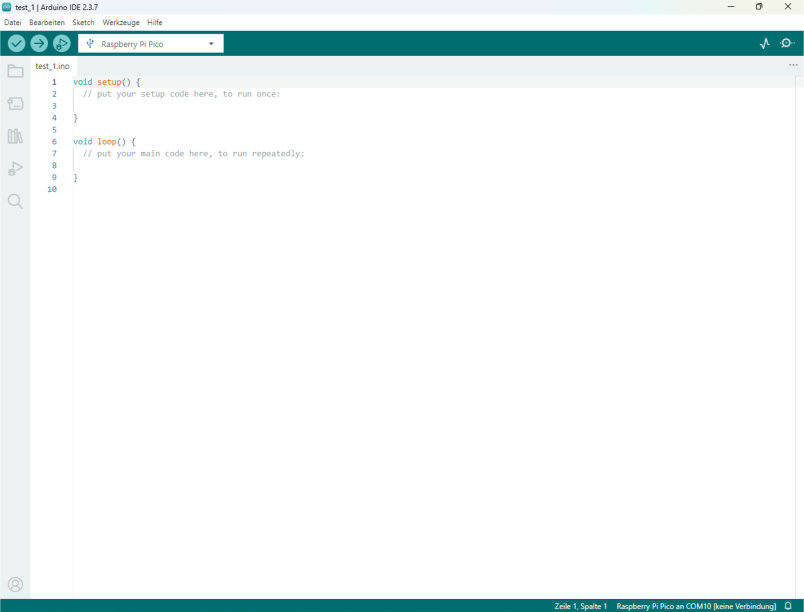Open the Library Manager panel
804x612 pixels.
tap(15, 136)
